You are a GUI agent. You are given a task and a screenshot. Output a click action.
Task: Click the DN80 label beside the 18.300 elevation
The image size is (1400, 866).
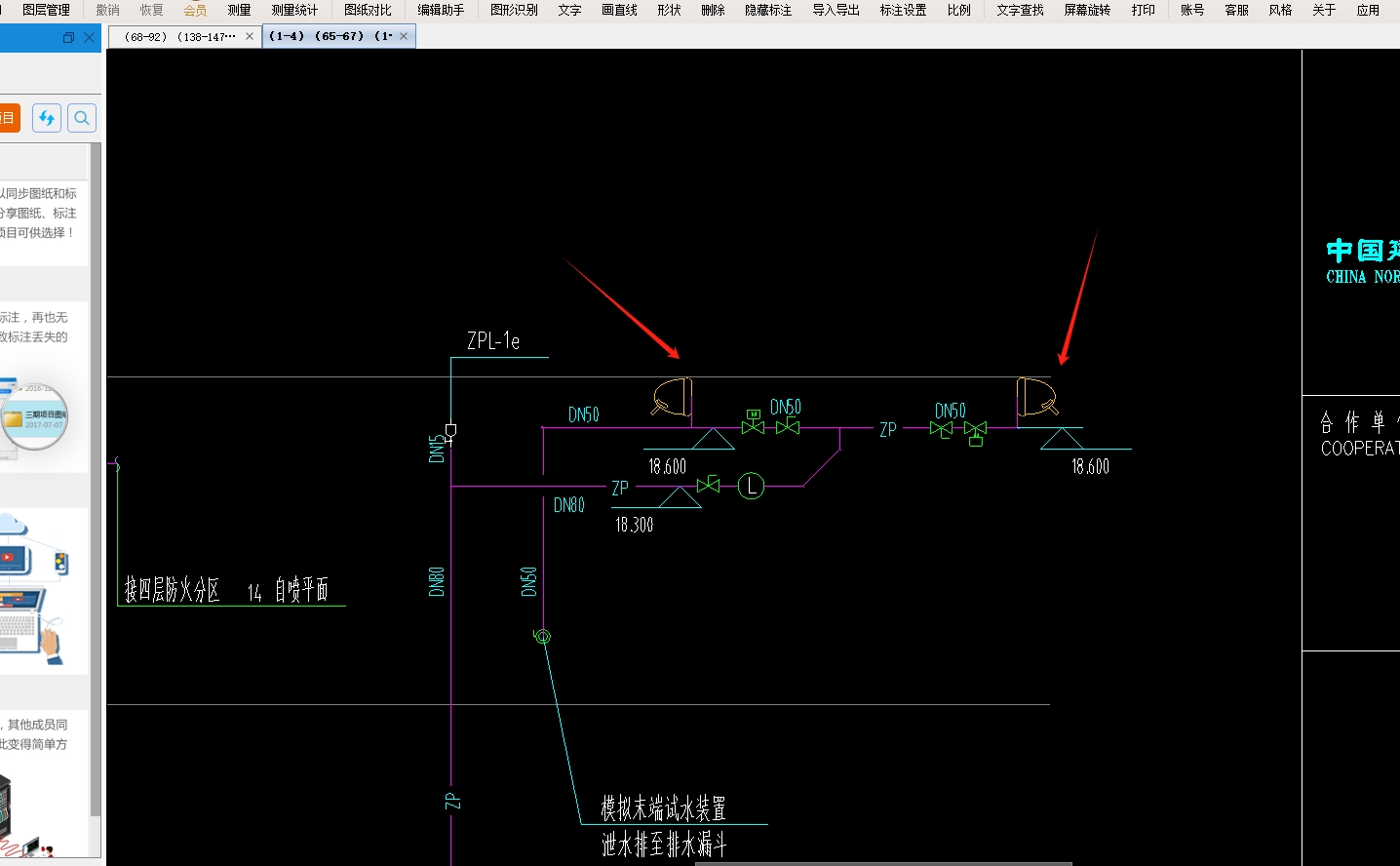569,504
